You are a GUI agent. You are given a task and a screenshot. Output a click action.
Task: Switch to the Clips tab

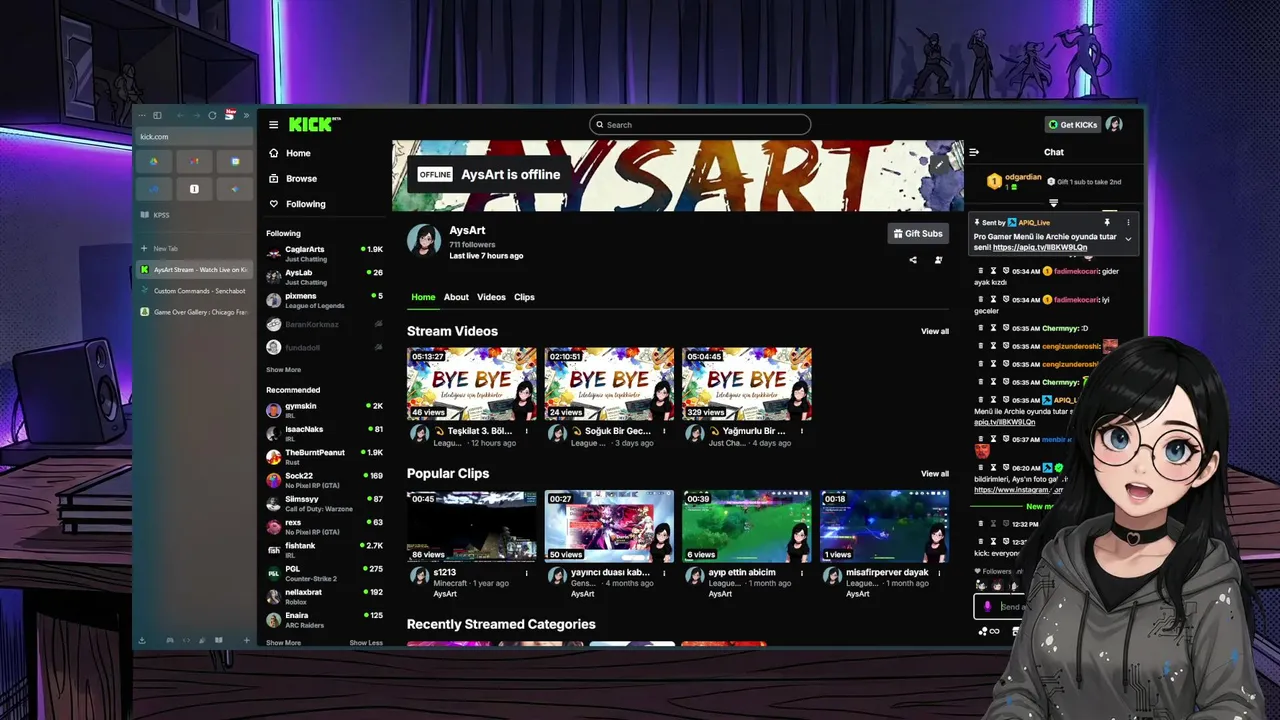point(524,297)
